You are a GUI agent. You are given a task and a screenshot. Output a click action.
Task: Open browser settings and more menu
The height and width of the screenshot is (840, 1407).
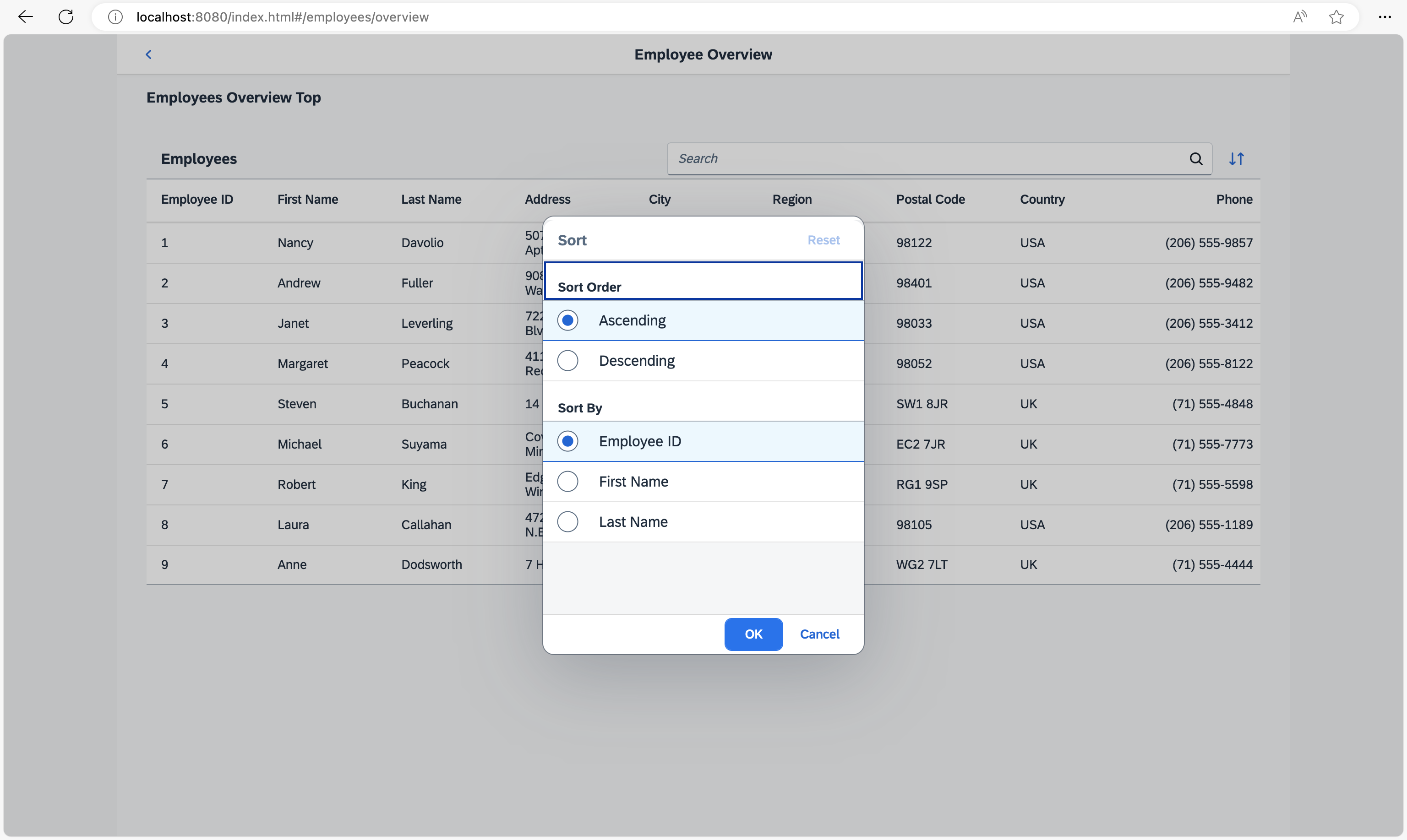click(x=1385, y=17)
